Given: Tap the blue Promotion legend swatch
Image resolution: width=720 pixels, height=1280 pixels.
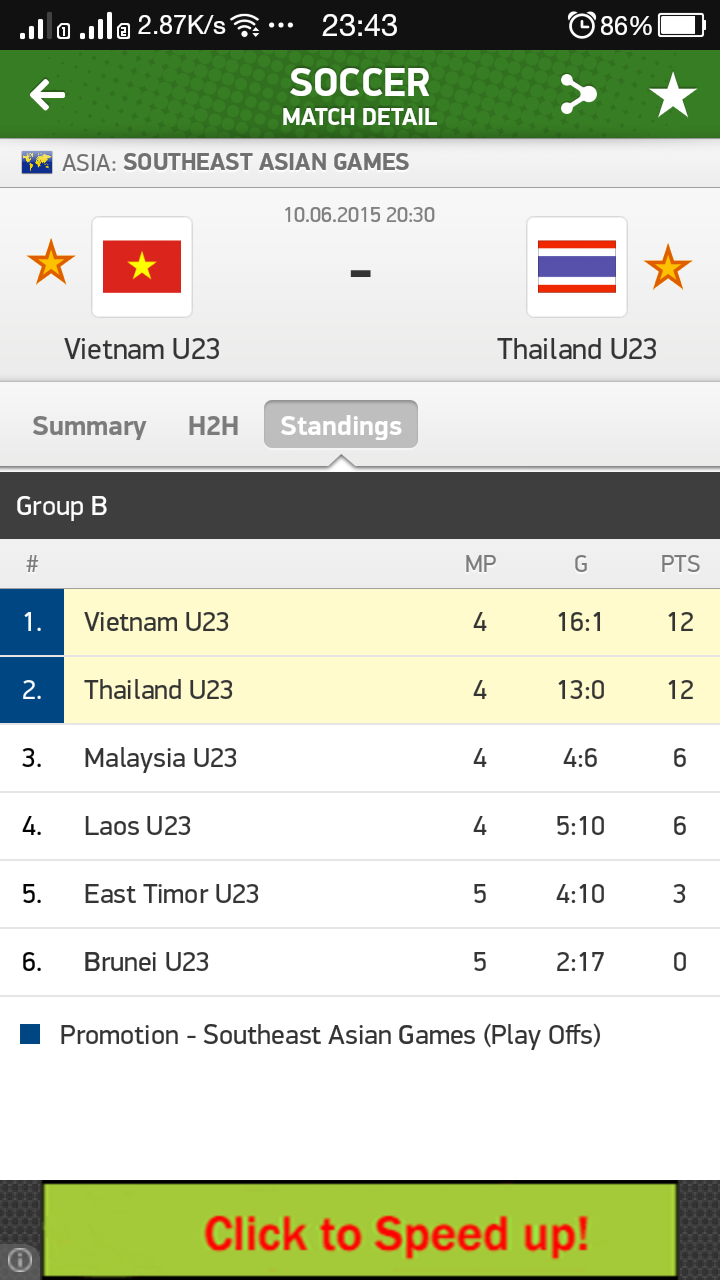Looking at the screenshot, I should [x=30, y=1035].
